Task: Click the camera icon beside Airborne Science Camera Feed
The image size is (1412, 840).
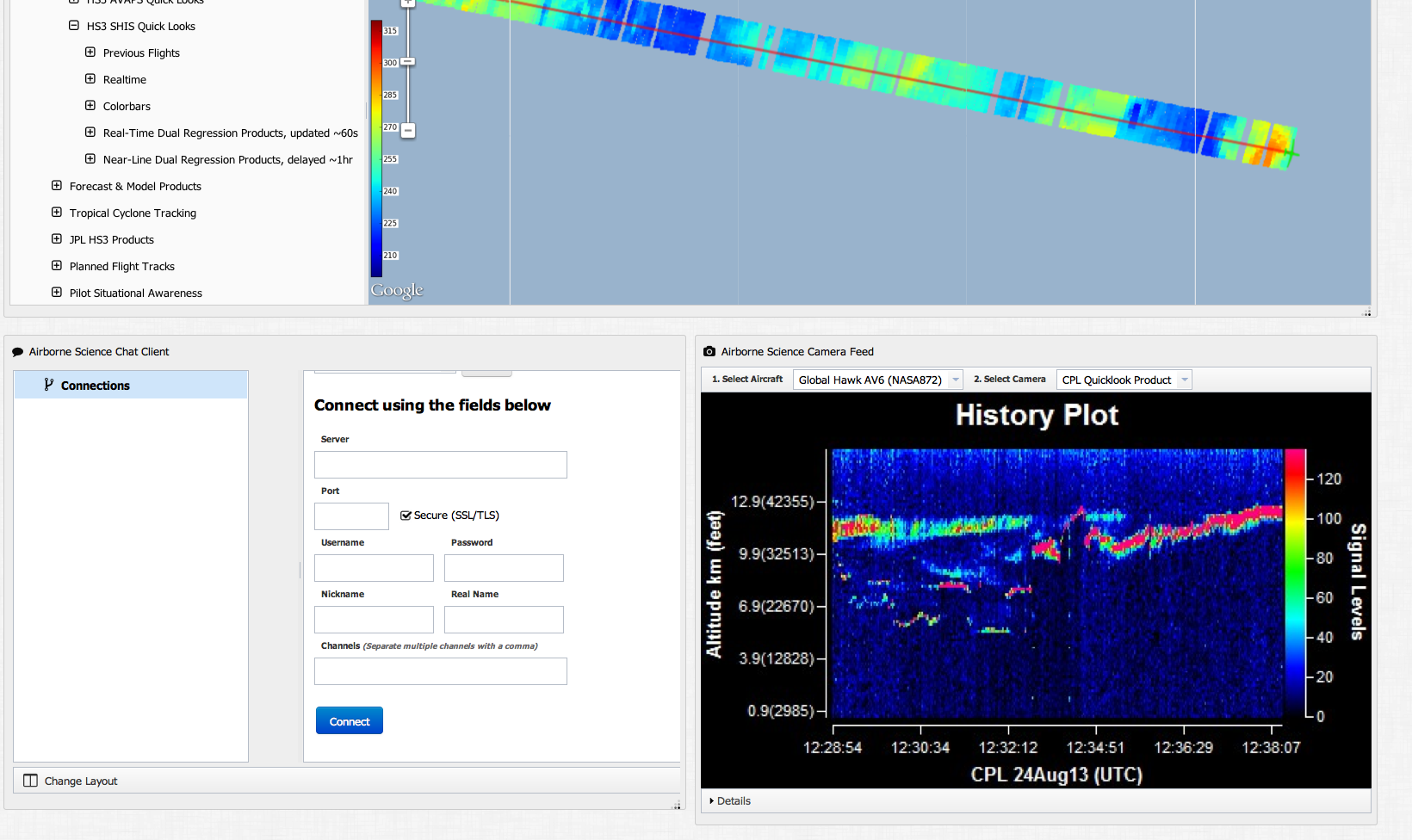Action: pyautogui.click(x=709, y=351)
